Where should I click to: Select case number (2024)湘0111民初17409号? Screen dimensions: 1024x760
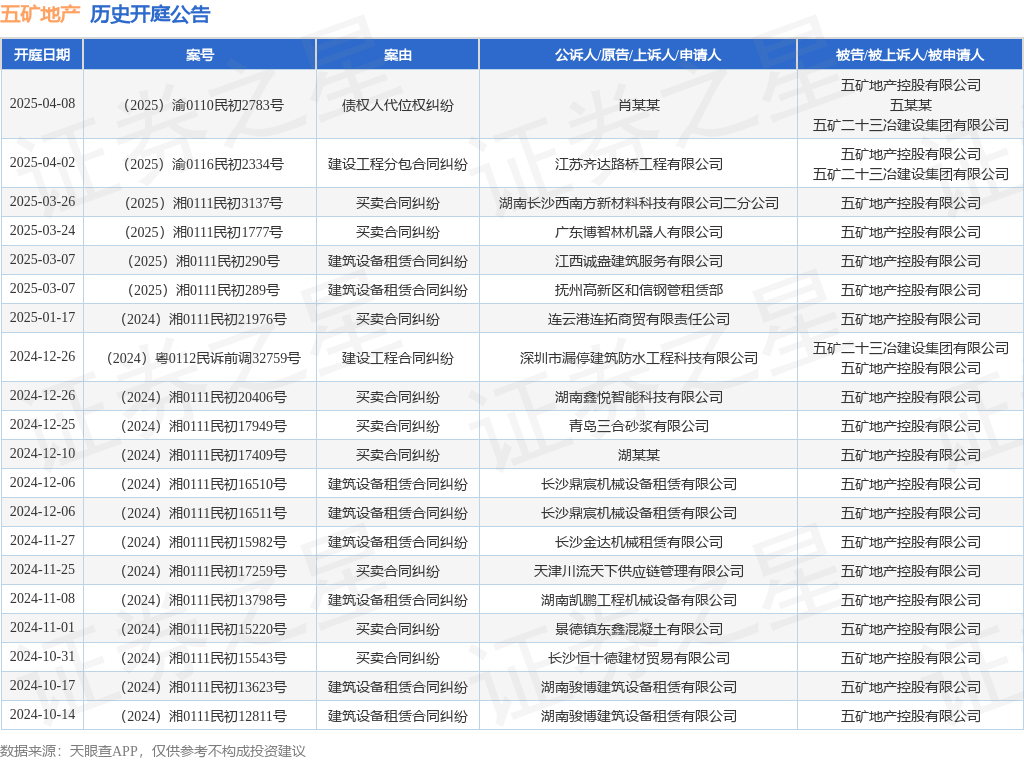pos(204,455)
